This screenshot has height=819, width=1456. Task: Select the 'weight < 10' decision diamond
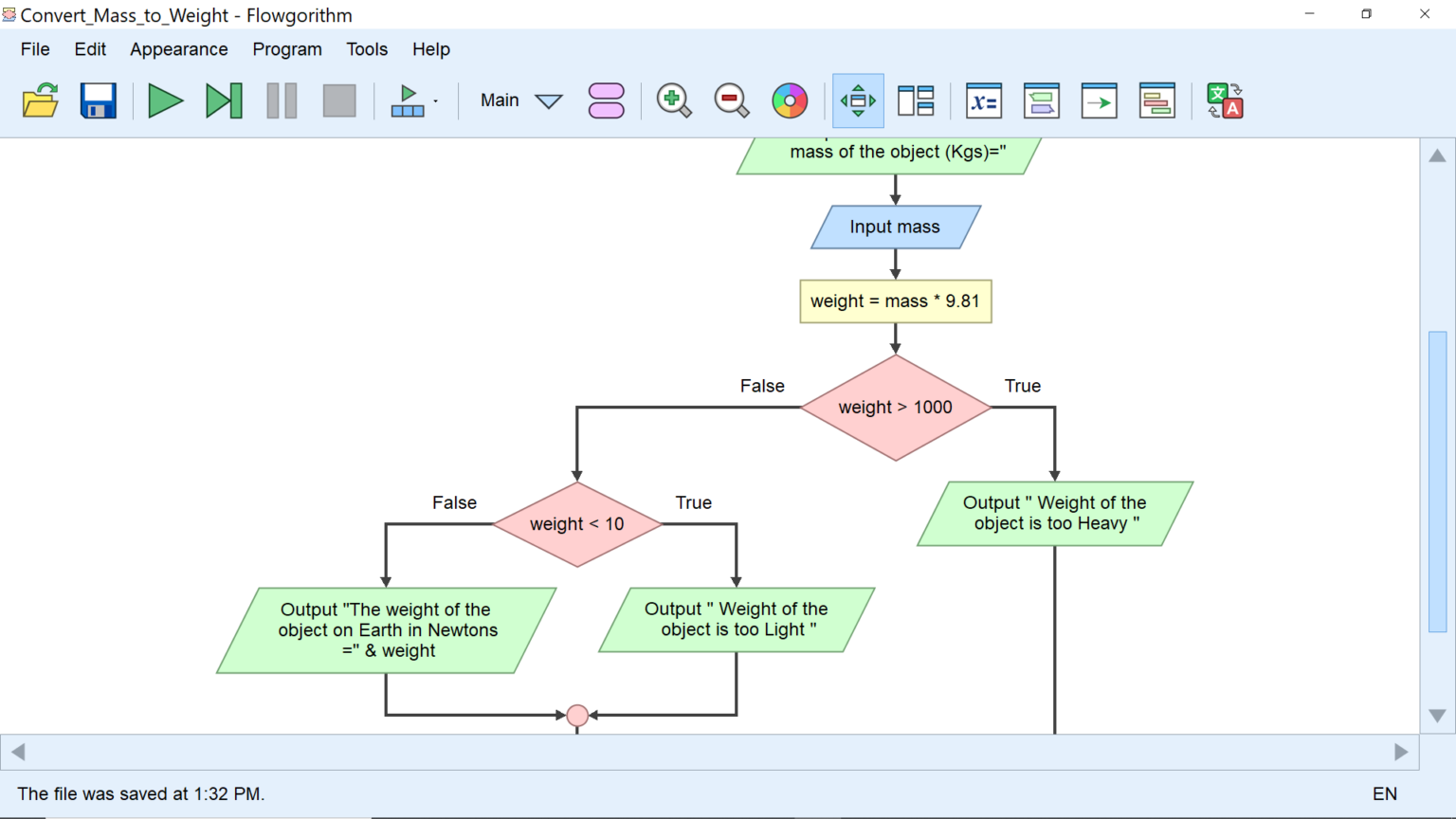tap(577, 524)
